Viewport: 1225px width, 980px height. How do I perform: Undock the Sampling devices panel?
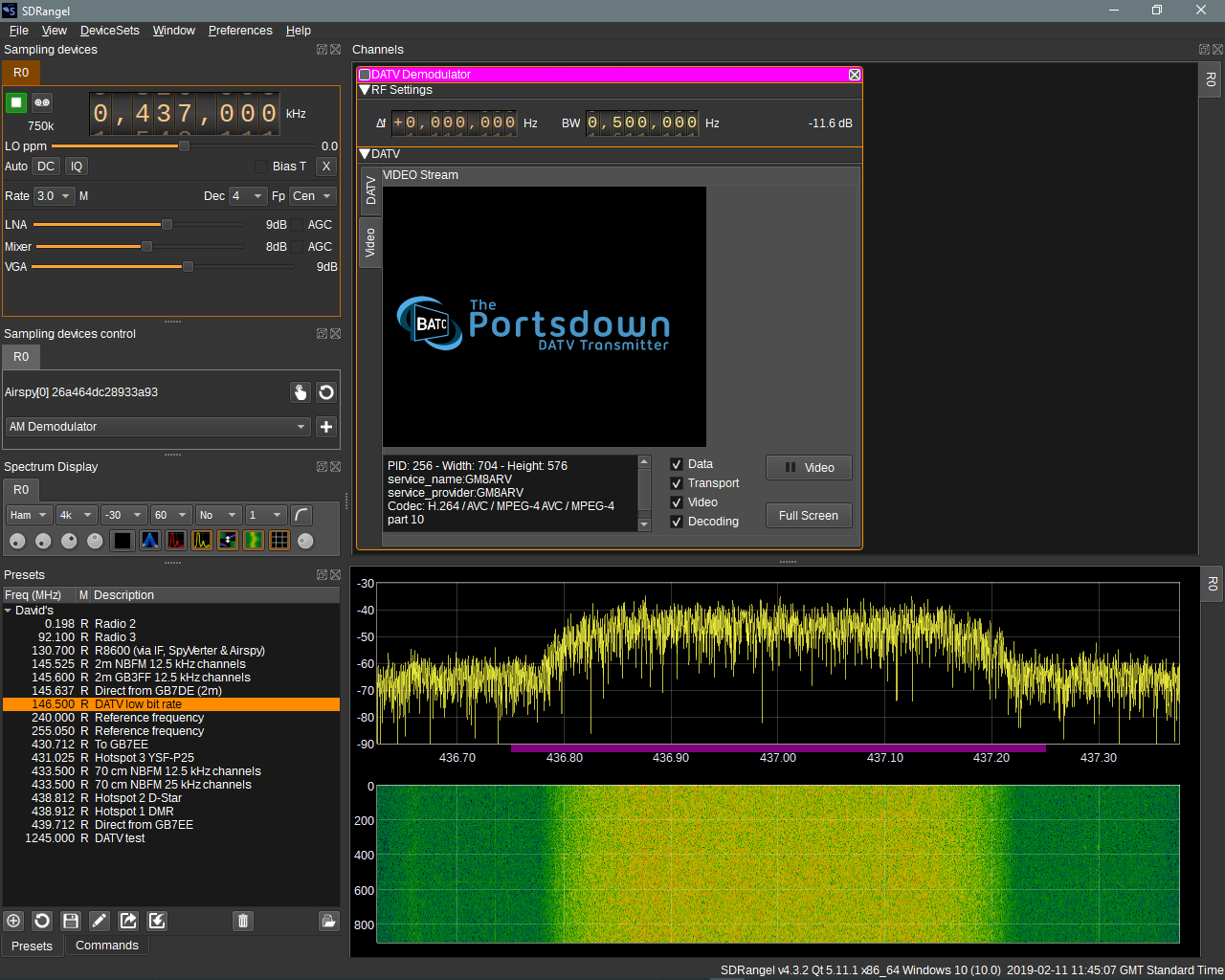[x=323, y=50]
